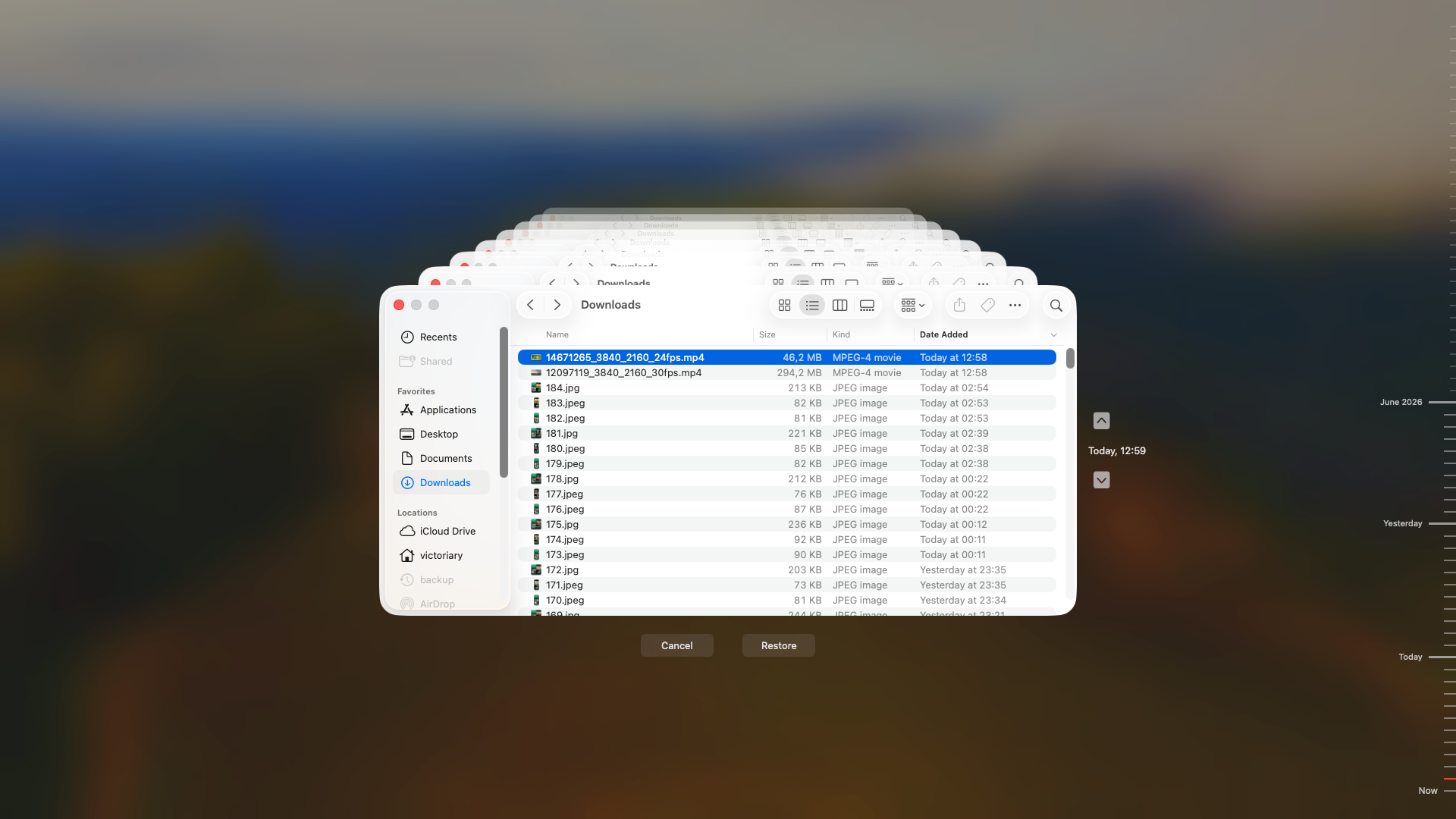Screen dimensions: 1456x819
Task: Click the video thumbnail of 14671265 mp4
Action: [x=536, y=357]
